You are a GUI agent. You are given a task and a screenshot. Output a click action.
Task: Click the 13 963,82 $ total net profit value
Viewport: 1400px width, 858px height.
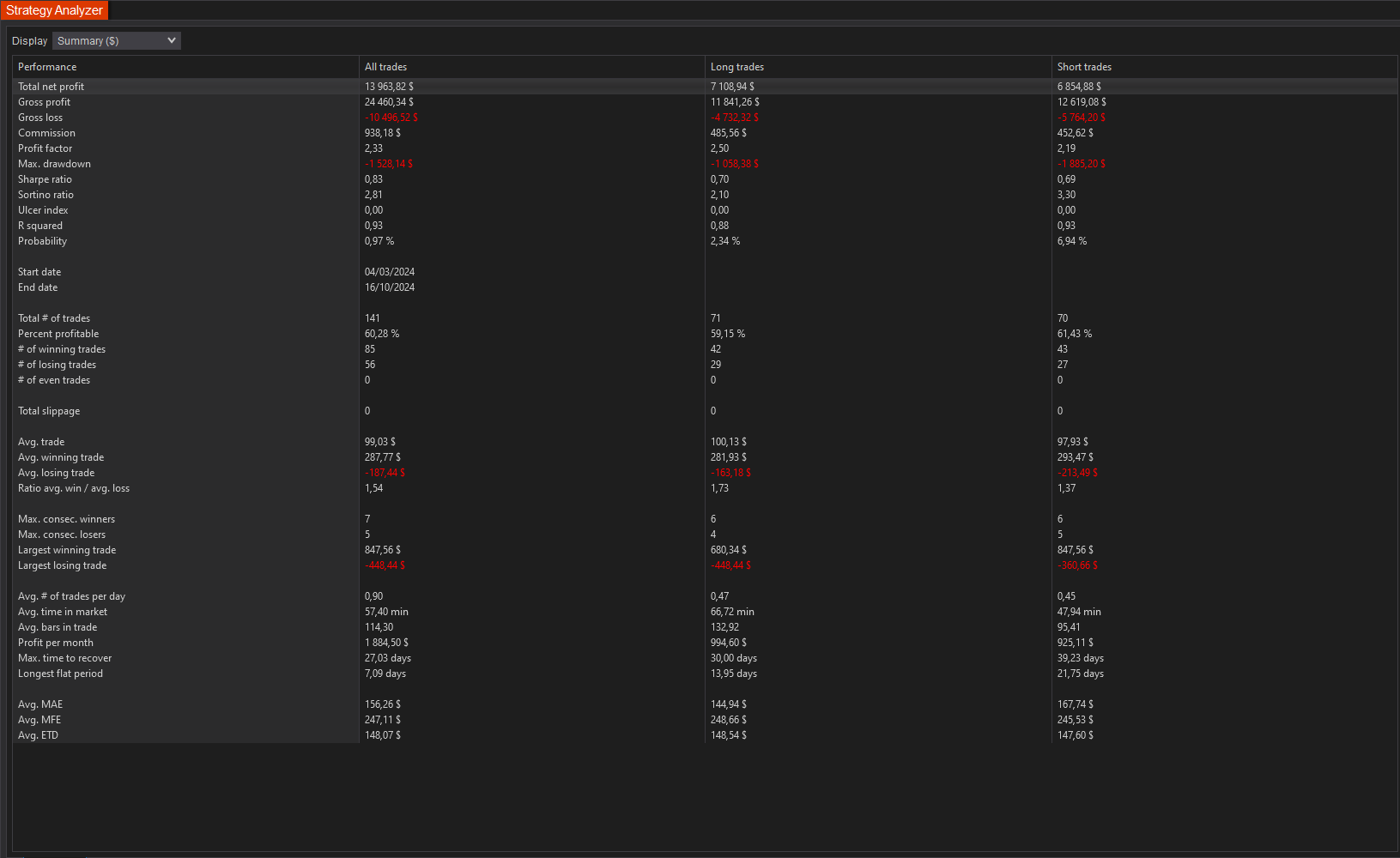[389, 87]
